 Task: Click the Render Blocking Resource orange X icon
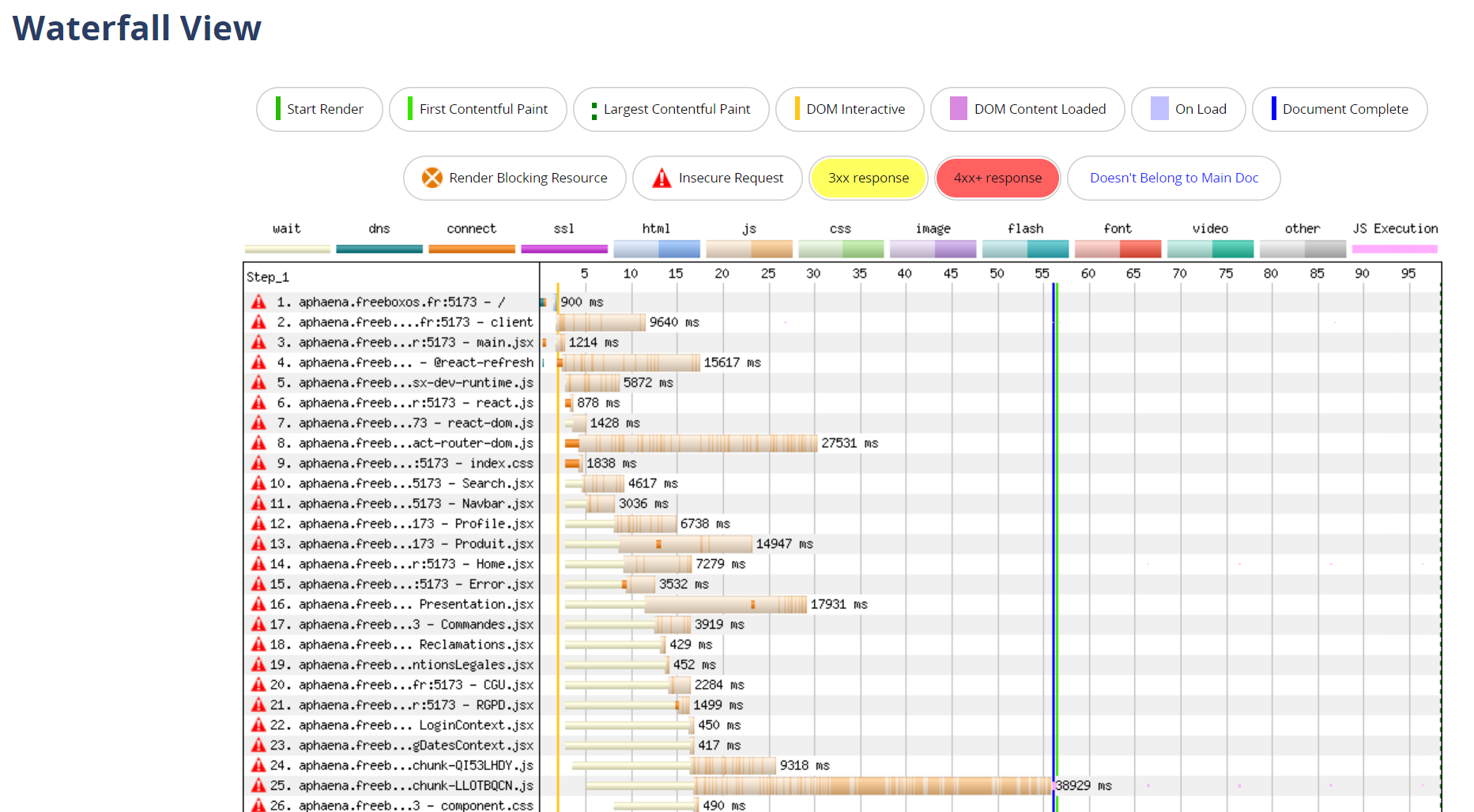(x=432, y=178)
